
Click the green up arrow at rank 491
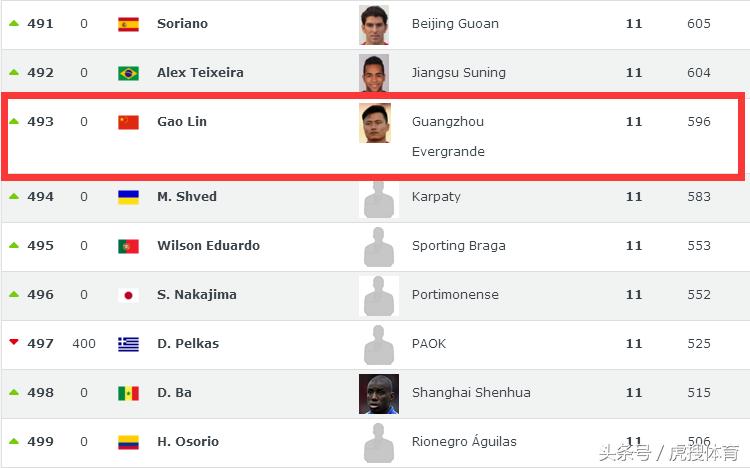(14, 23)
